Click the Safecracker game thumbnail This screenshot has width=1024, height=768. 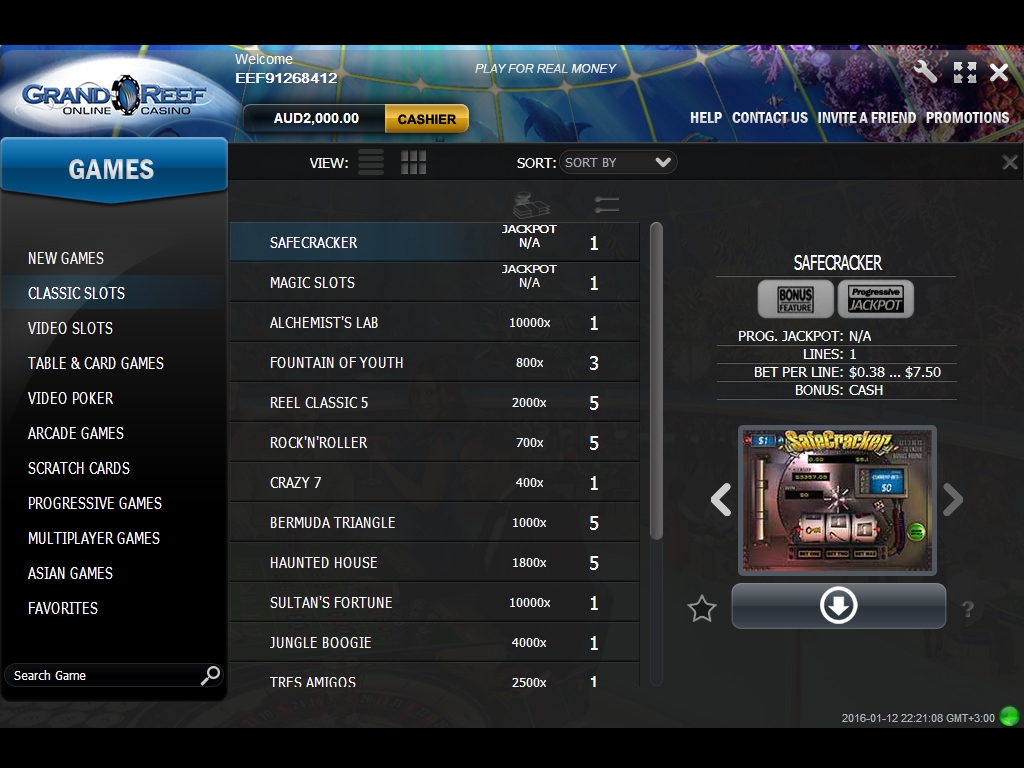837,500
